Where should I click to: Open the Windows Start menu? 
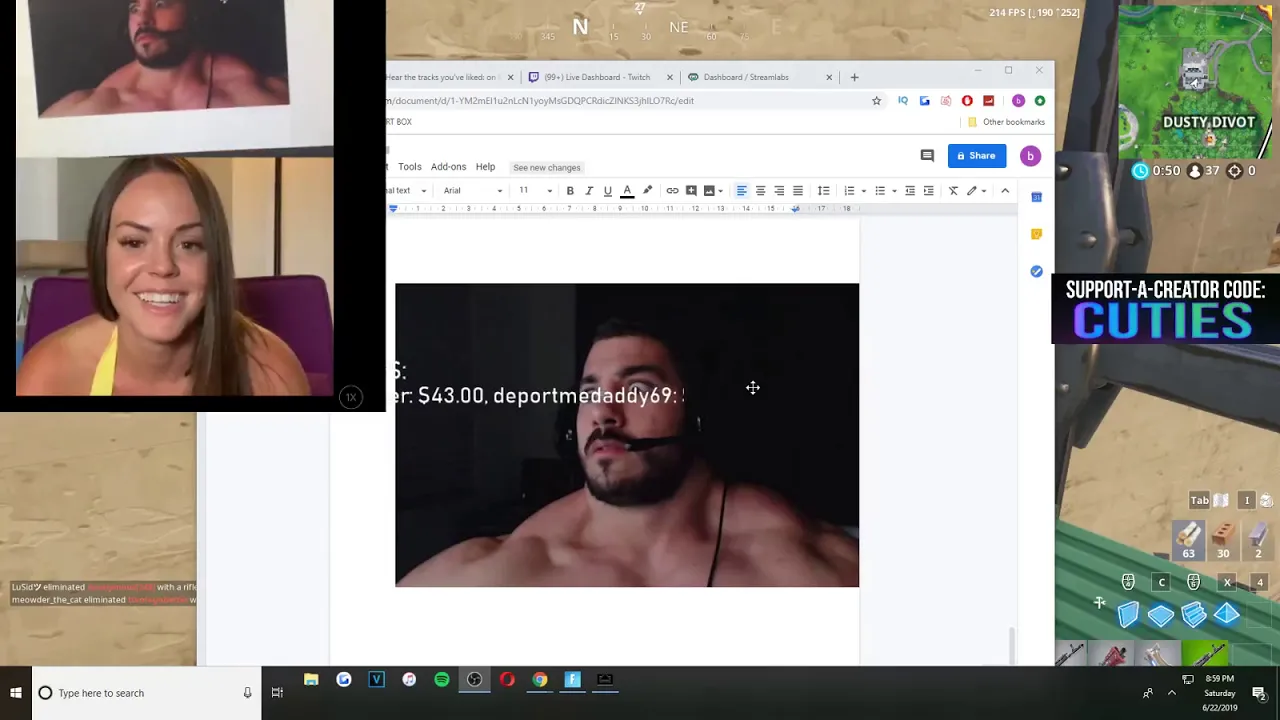[16, 693]
